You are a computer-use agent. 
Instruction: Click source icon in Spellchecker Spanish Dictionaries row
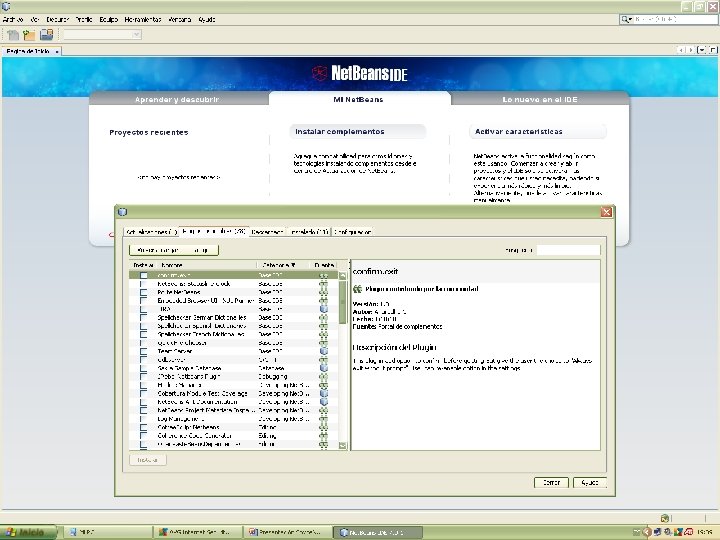pyautogui.click(x=324, y=326)
